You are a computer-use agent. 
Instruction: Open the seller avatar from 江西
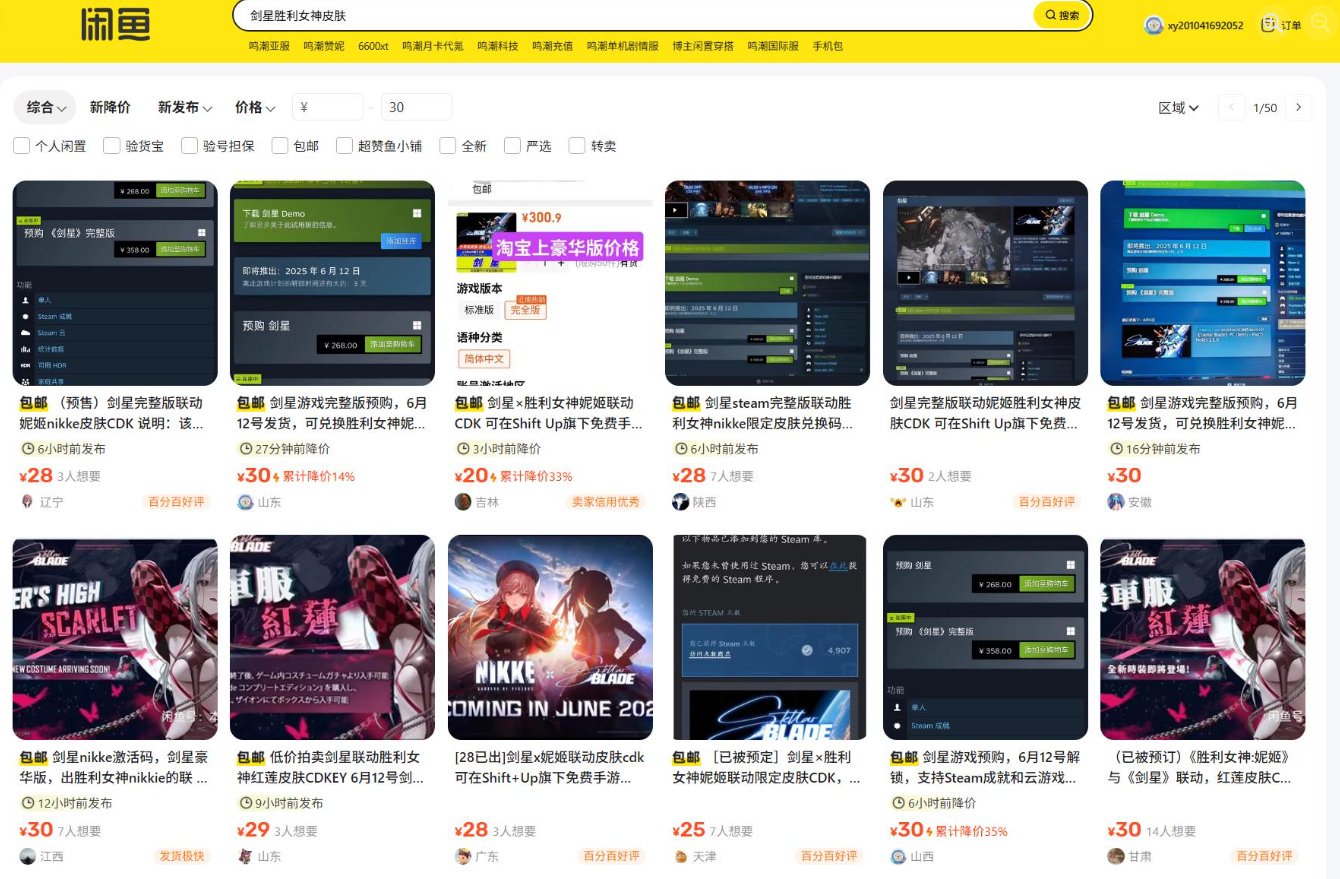pyautogui.click(x=27, y=856)
